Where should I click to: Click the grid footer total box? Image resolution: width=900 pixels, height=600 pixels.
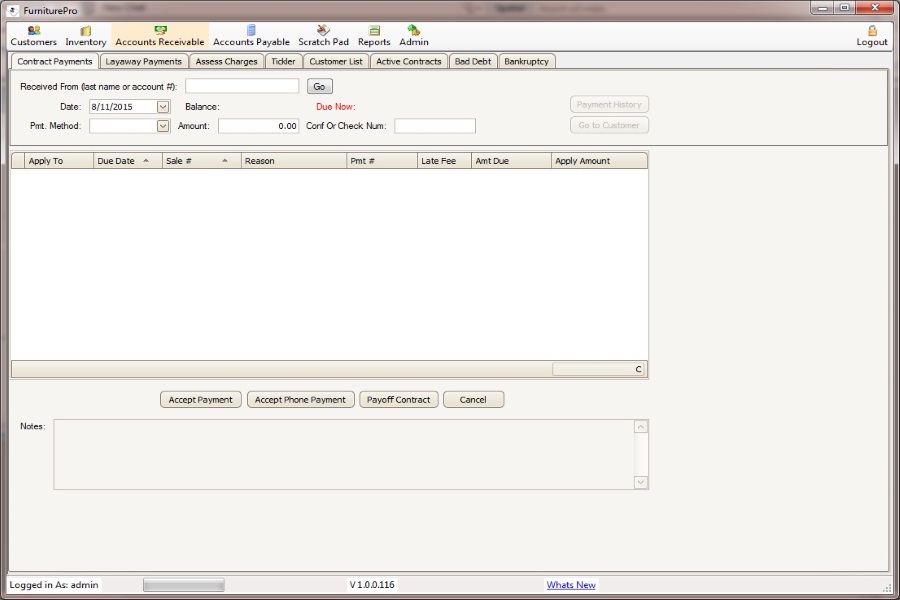coord(598,369)
